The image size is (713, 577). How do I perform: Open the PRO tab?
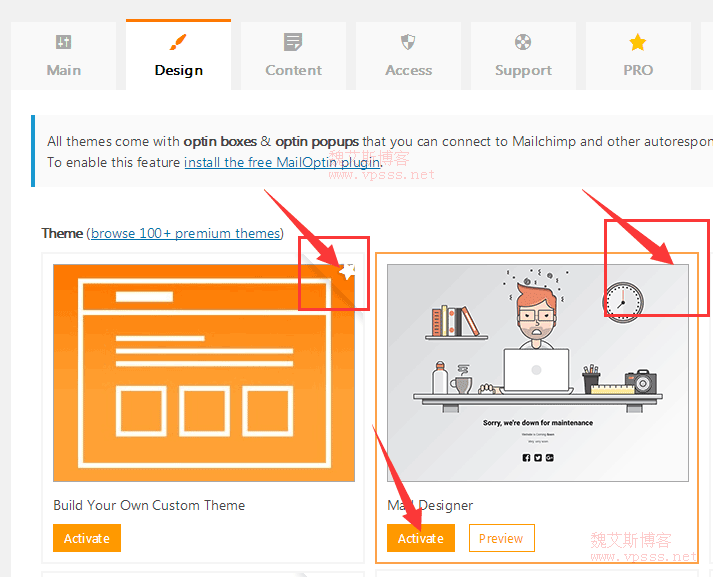click(638, 70)
